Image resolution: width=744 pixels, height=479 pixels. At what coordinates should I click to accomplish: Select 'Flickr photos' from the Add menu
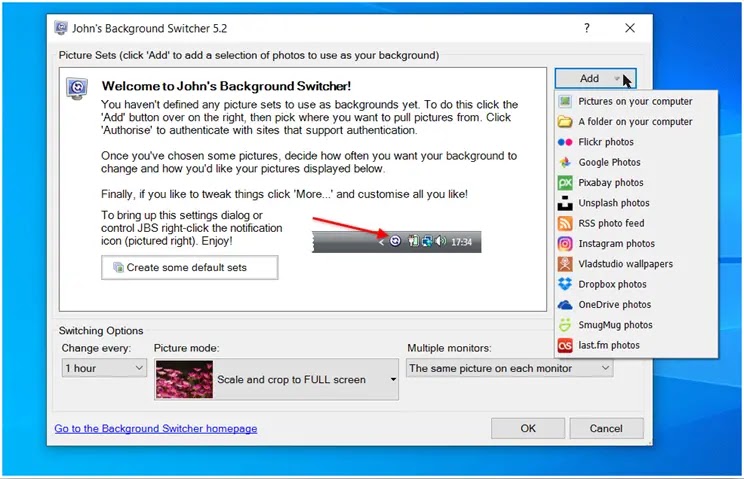tap(636, 142)
